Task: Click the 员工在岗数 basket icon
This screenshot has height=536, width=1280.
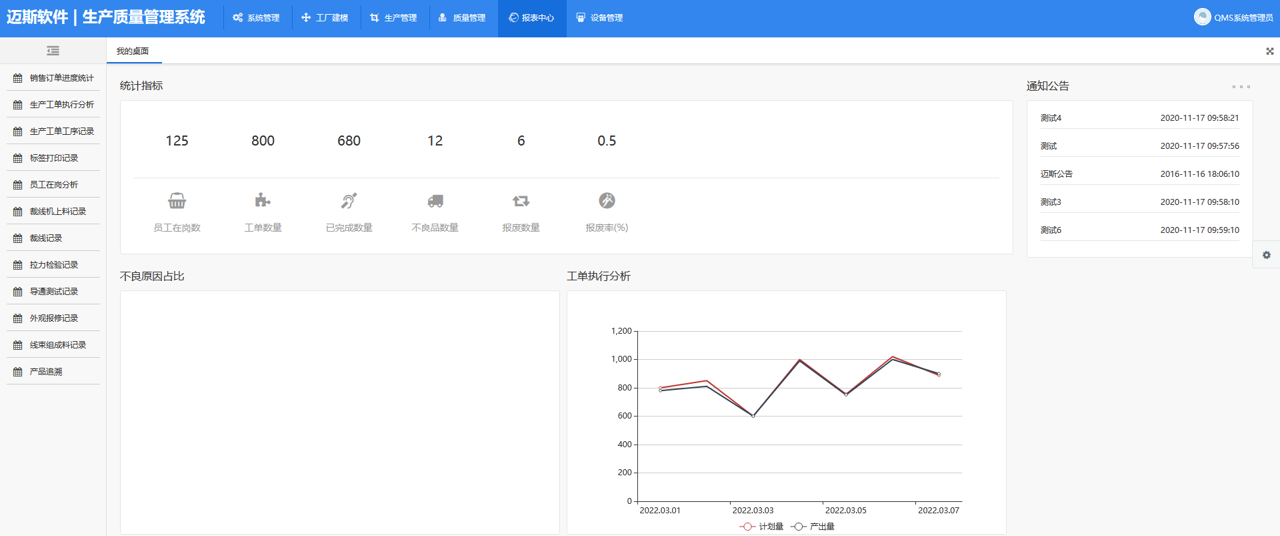Action: (x=177, y=201)
